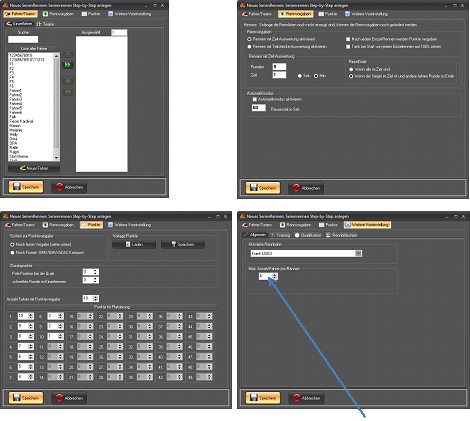Add selected driver with single green arrow
The image size is (470, 421).
68,54
